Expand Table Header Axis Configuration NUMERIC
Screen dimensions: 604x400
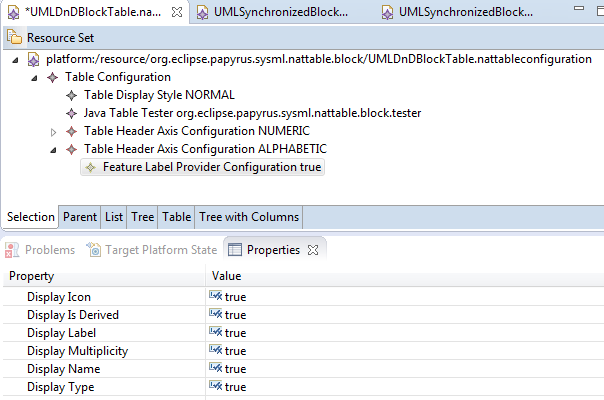[53, 132]
